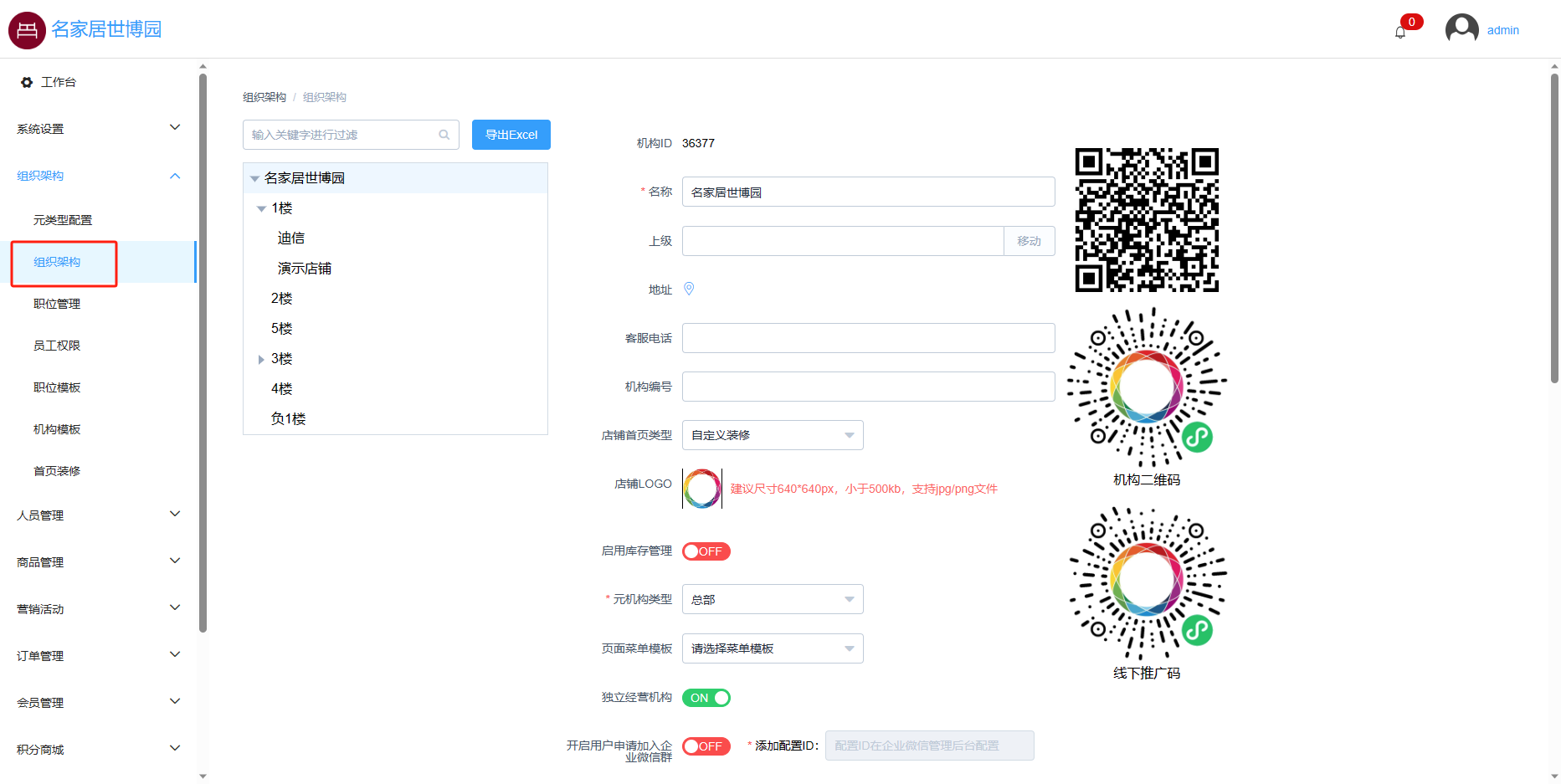Open the 页面菜单模板 dropdown
Screen dimensions: 1561x784
pyautogui.click(x=773, y=648)
